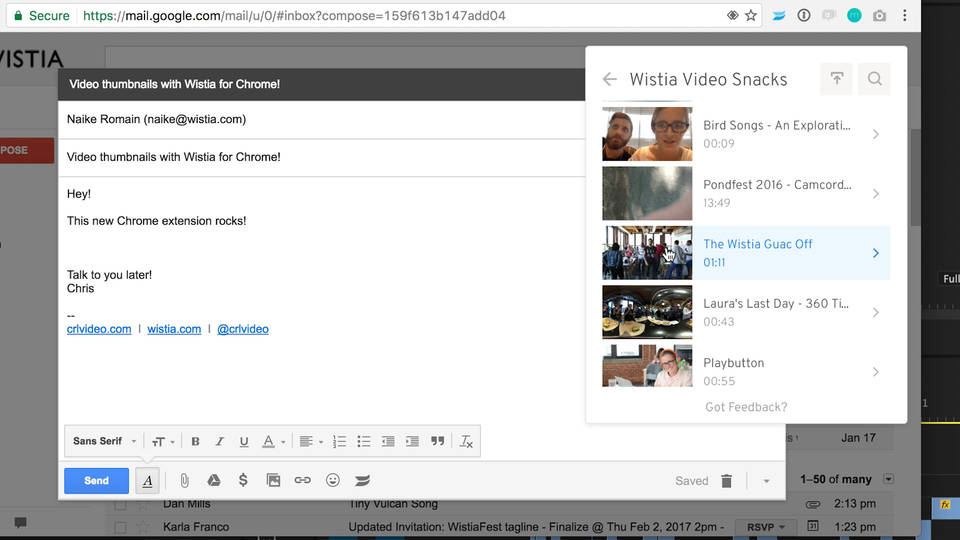Toggle the formatting options icon
The image size is (960, 540).
[x=148, y=481]
